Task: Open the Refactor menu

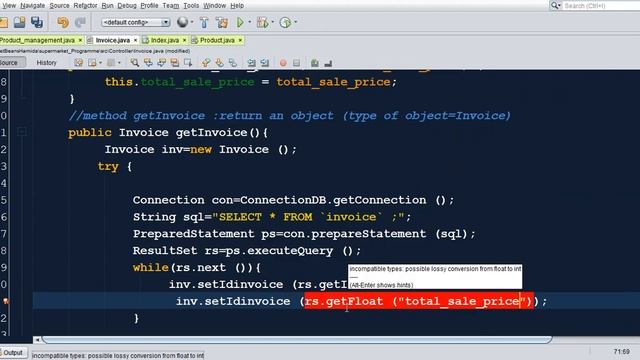Action: [x=85, y=6]
